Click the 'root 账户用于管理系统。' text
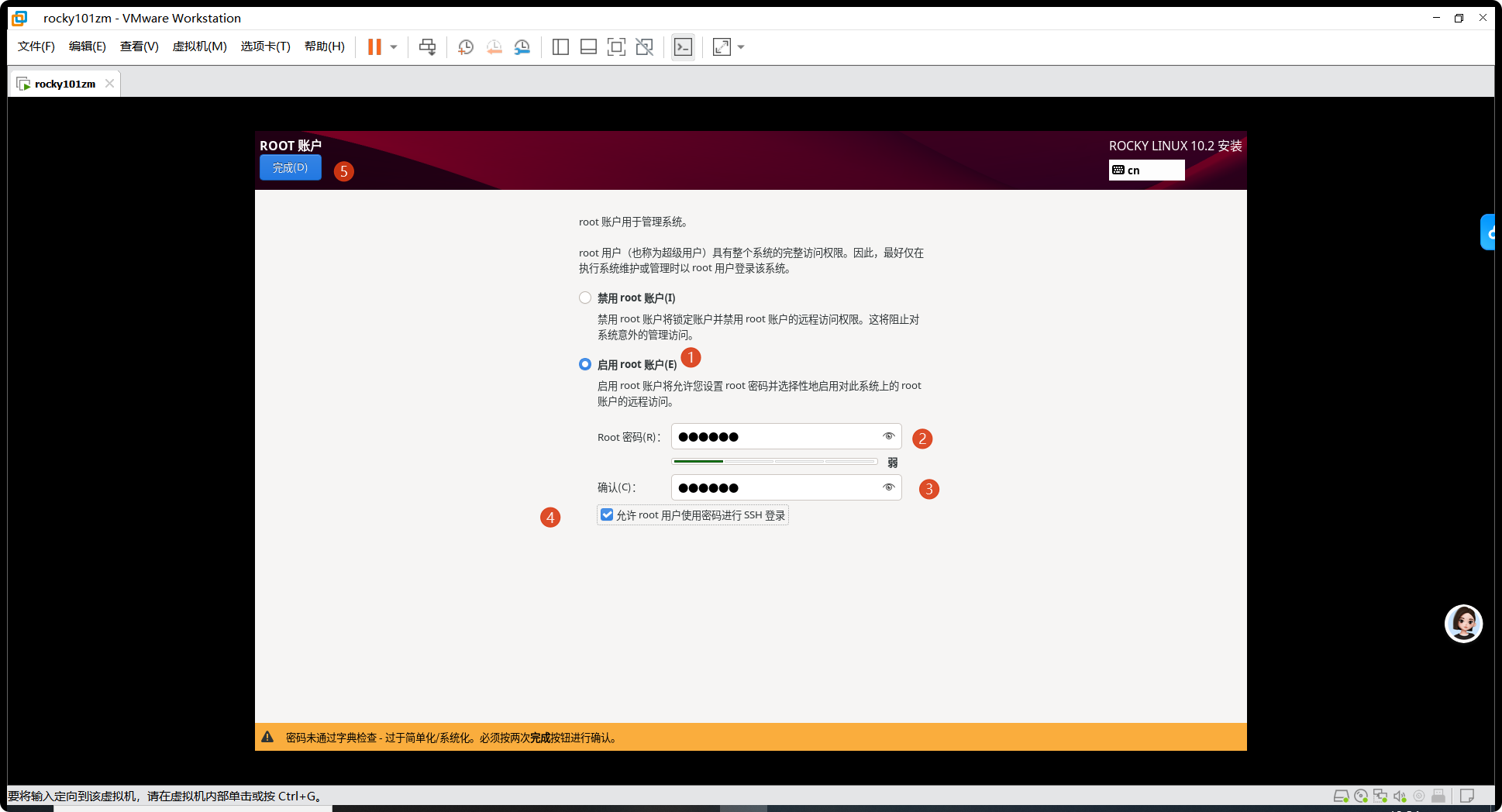The image size is (1502, 812). point(633,222)
